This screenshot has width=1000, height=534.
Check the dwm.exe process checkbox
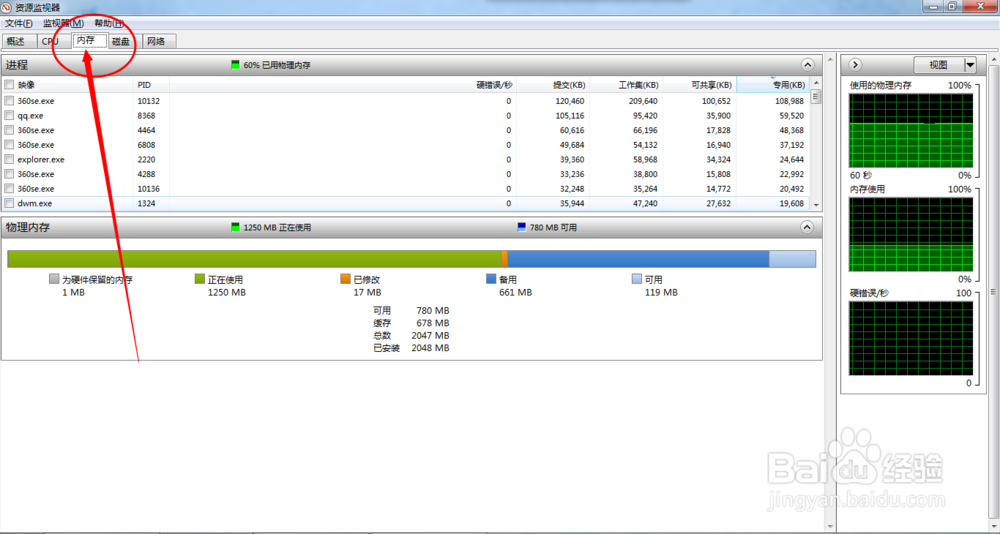[9, 204]
